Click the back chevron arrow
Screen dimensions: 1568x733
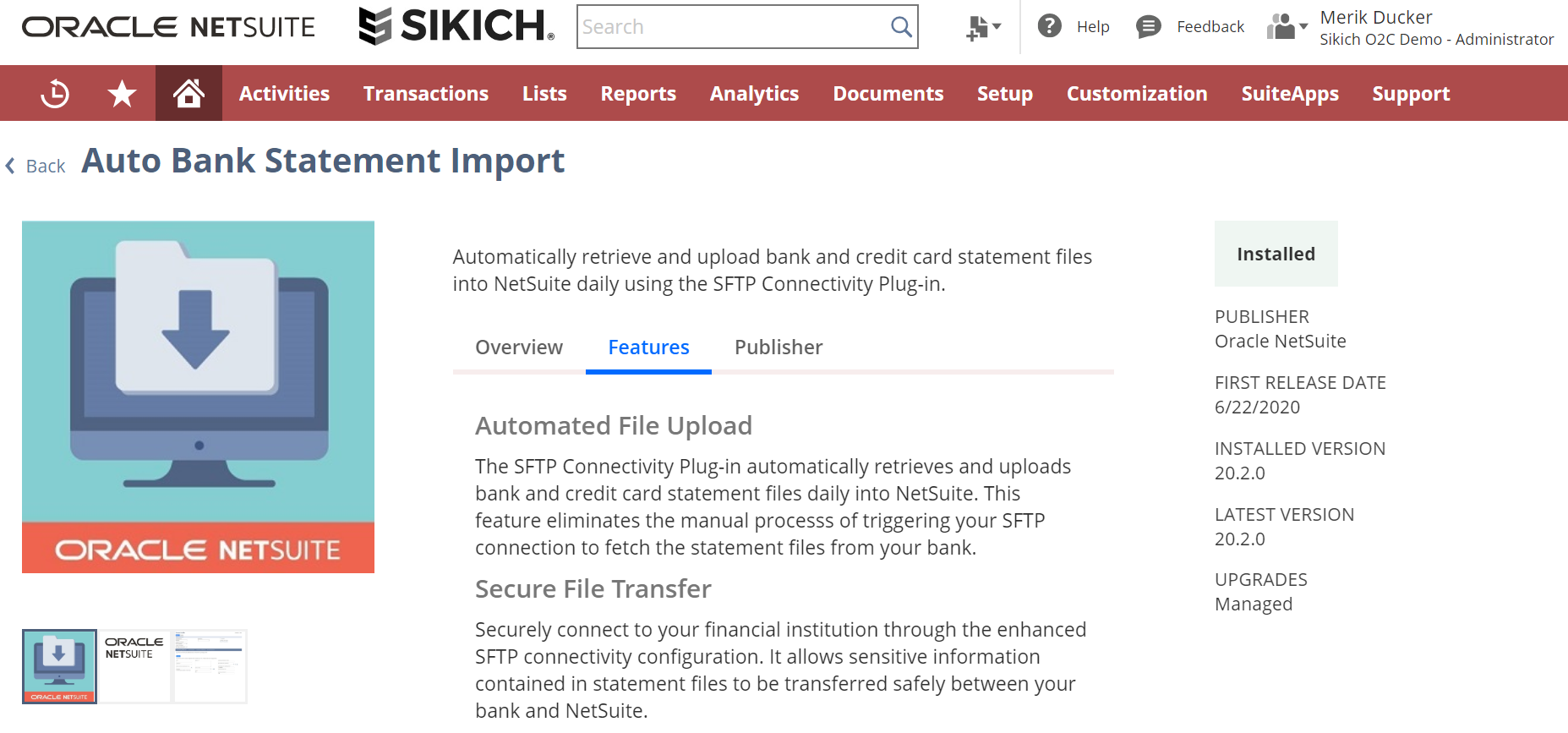click(x=10, y=166)
